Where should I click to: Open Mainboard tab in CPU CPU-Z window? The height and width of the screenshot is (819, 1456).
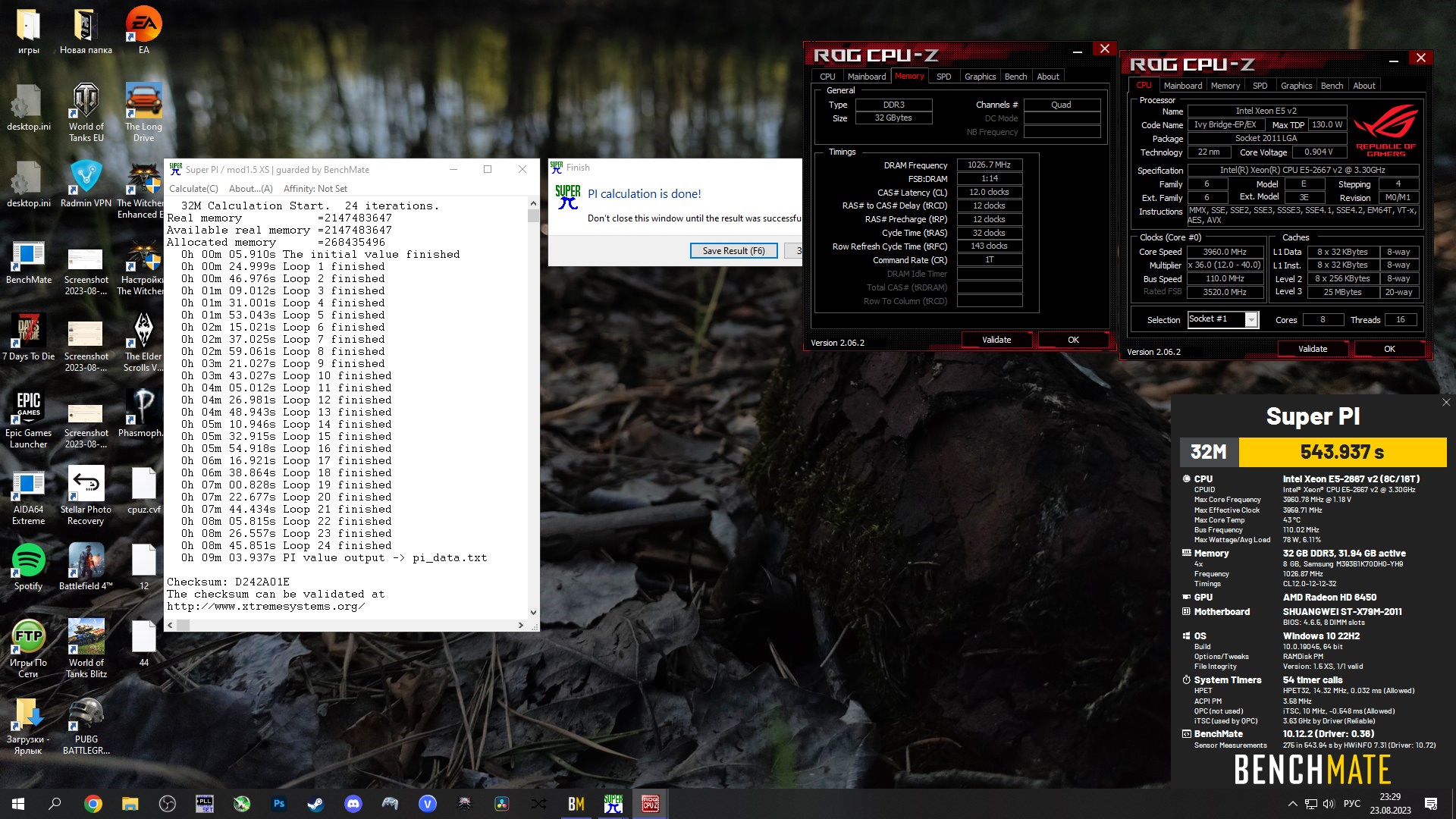1182,86
